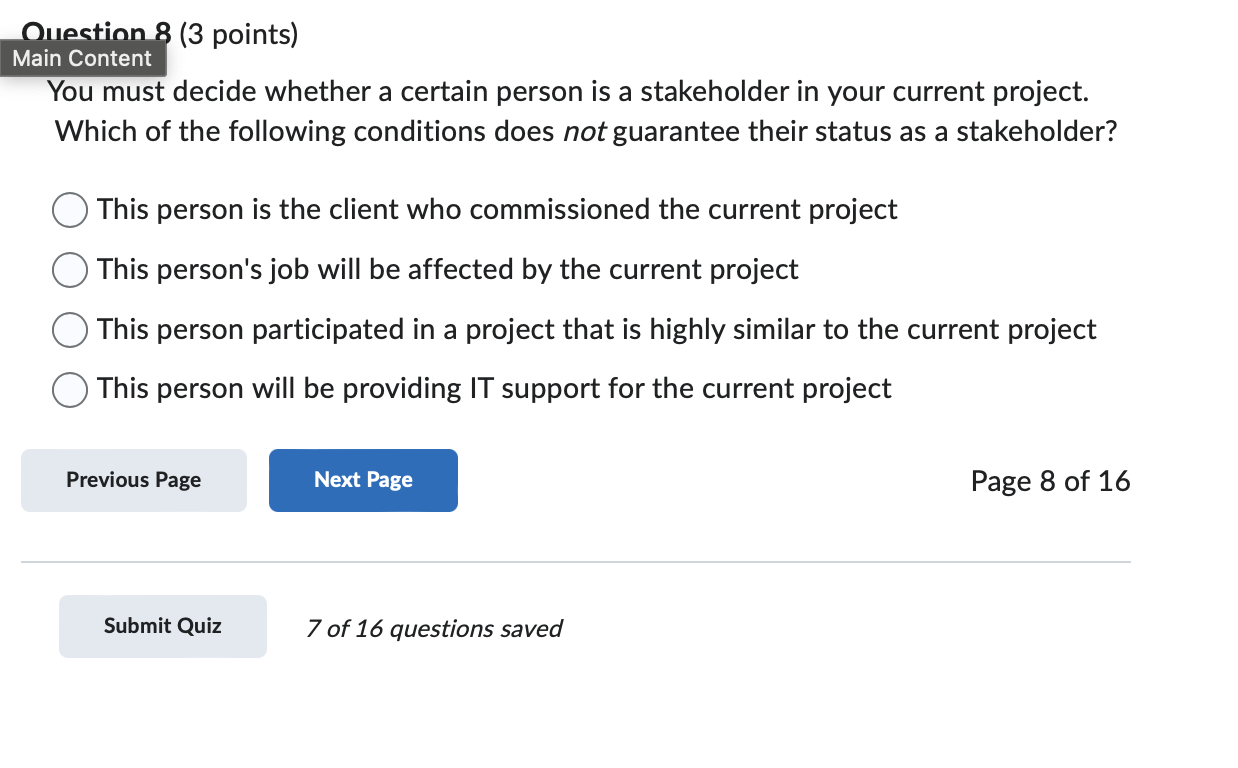Click question sentence starting 'You must decide'

567,93
